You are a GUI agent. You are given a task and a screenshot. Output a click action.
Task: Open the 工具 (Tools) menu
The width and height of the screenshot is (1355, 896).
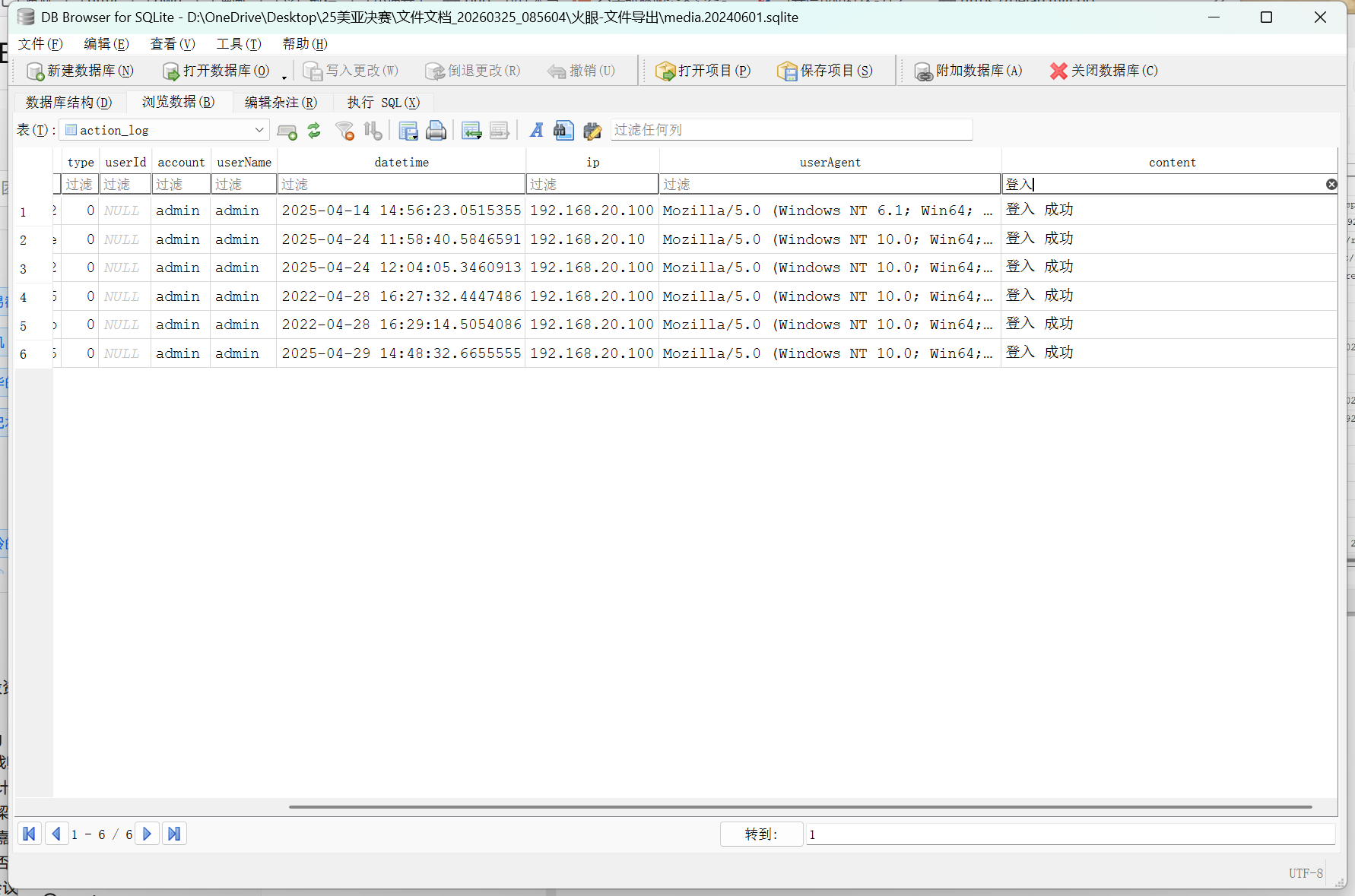tap(239, 44)
